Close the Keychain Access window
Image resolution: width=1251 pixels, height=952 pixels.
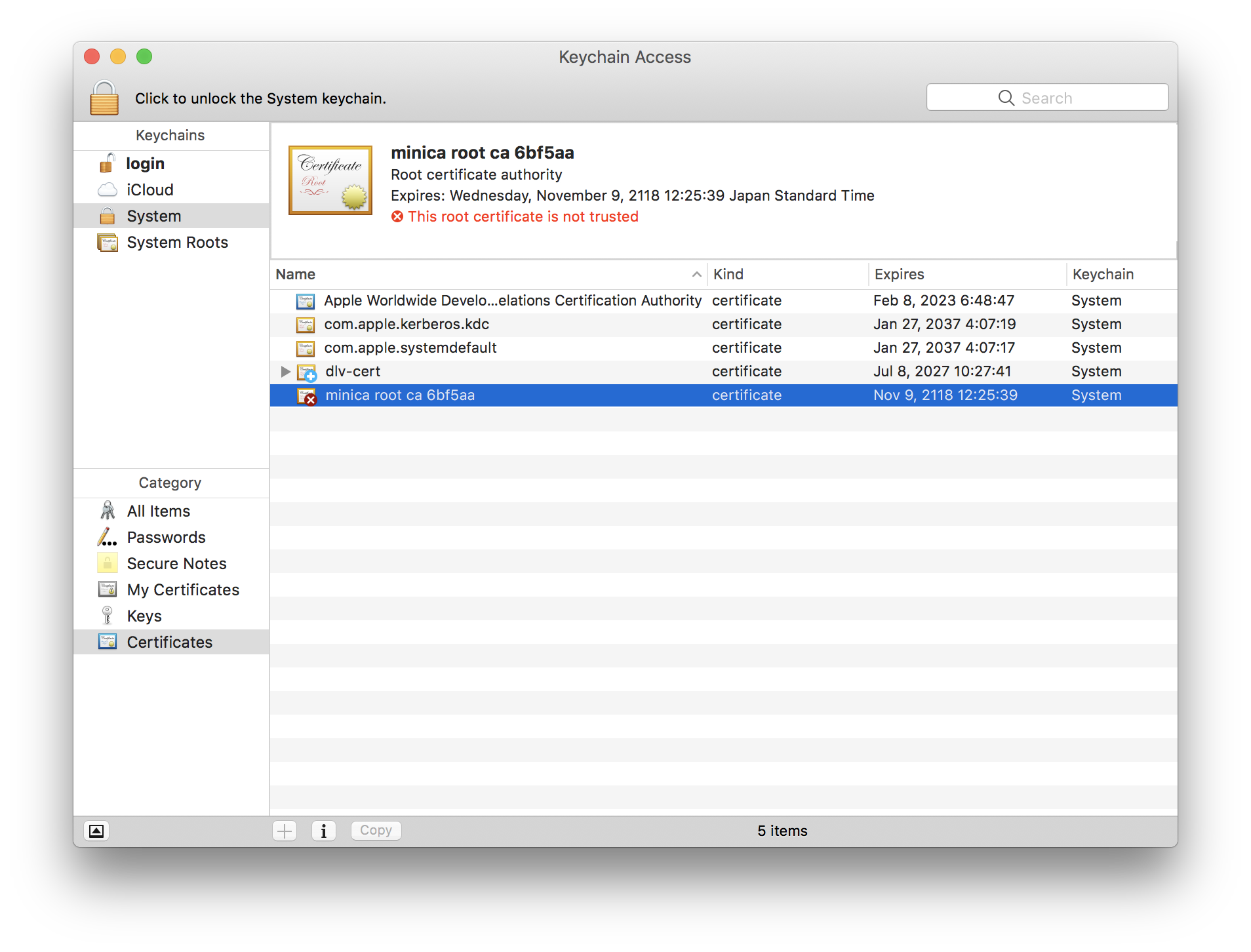92,57
